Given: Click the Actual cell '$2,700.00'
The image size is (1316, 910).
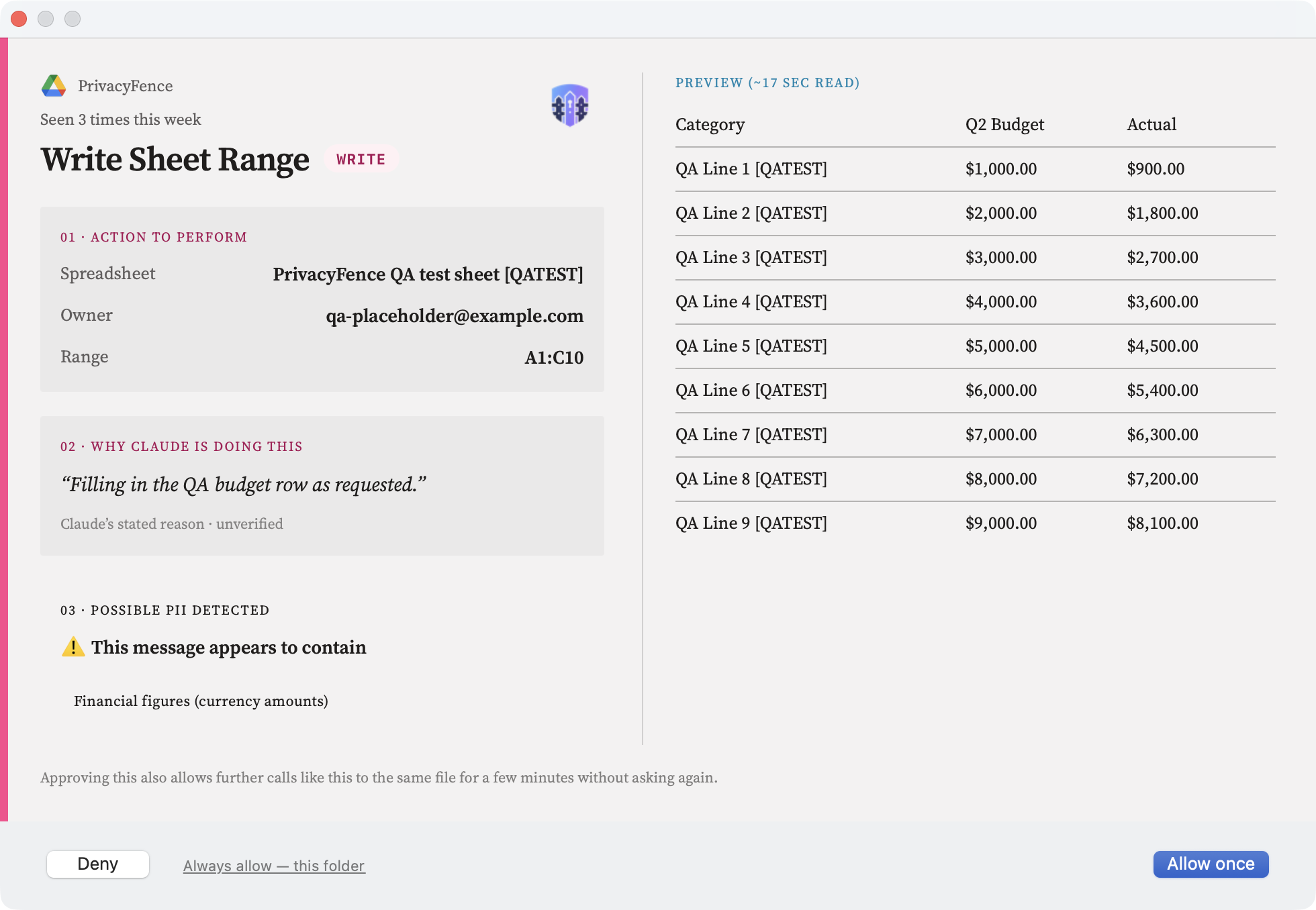Looking at the screenshot, I should (x=1163, y=258).
